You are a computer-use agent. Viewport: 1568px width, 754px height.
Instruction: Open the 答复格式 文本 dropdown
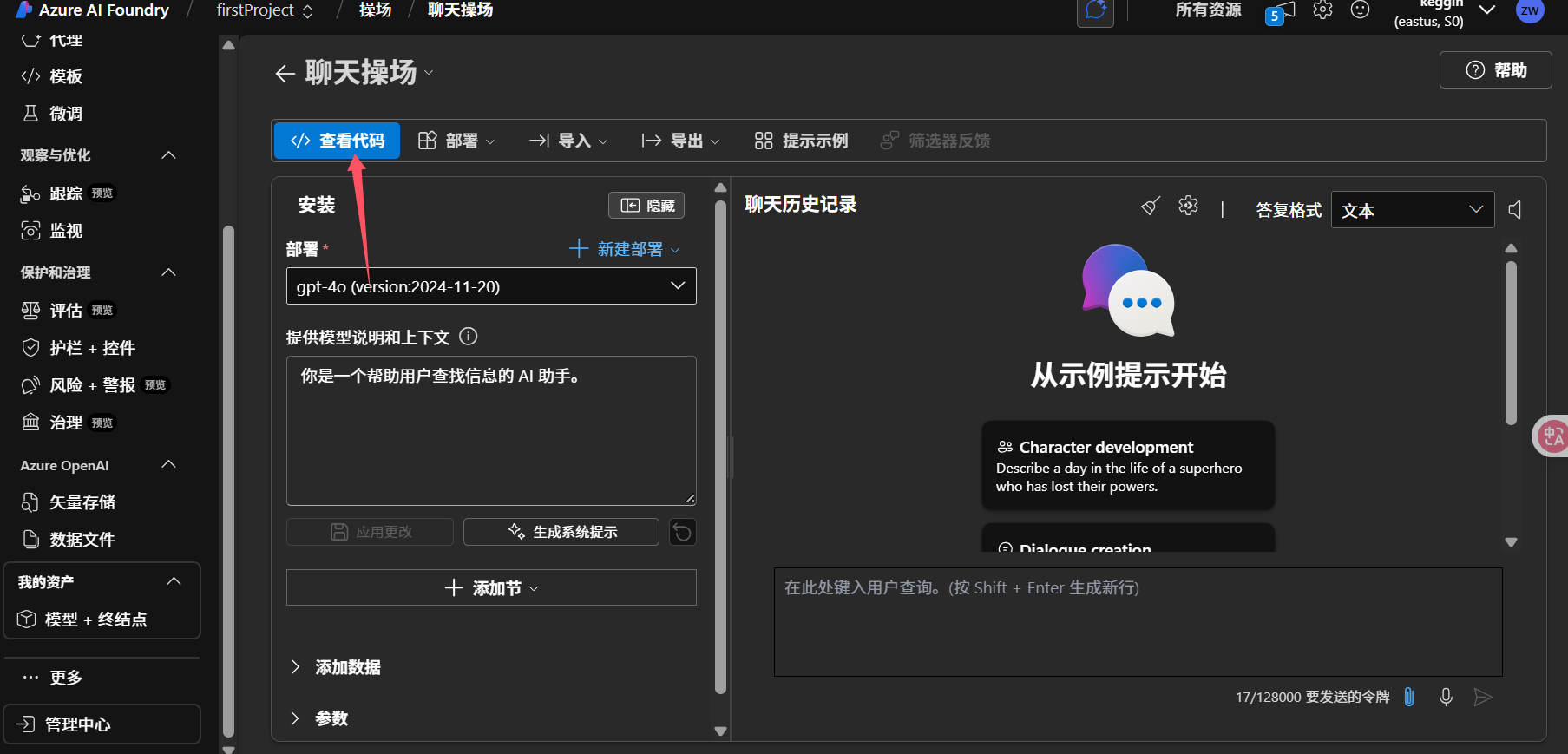(1413, 210)
